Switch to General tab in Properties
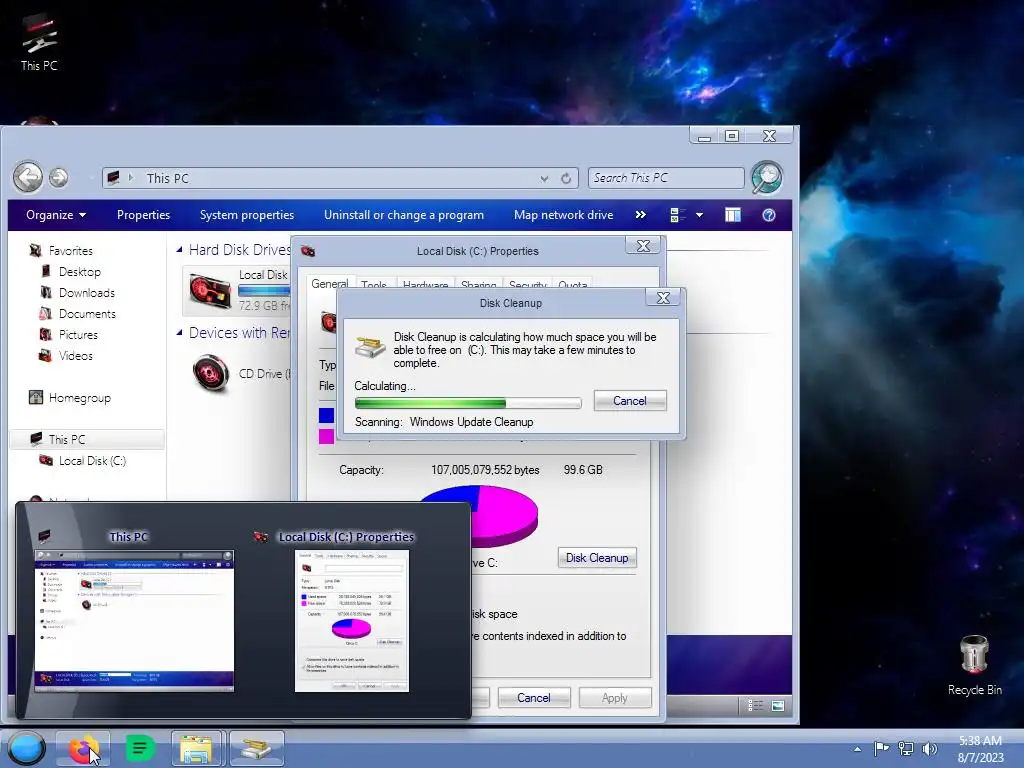Screen dimensions: 1024x768 click(x=330, y=283)
